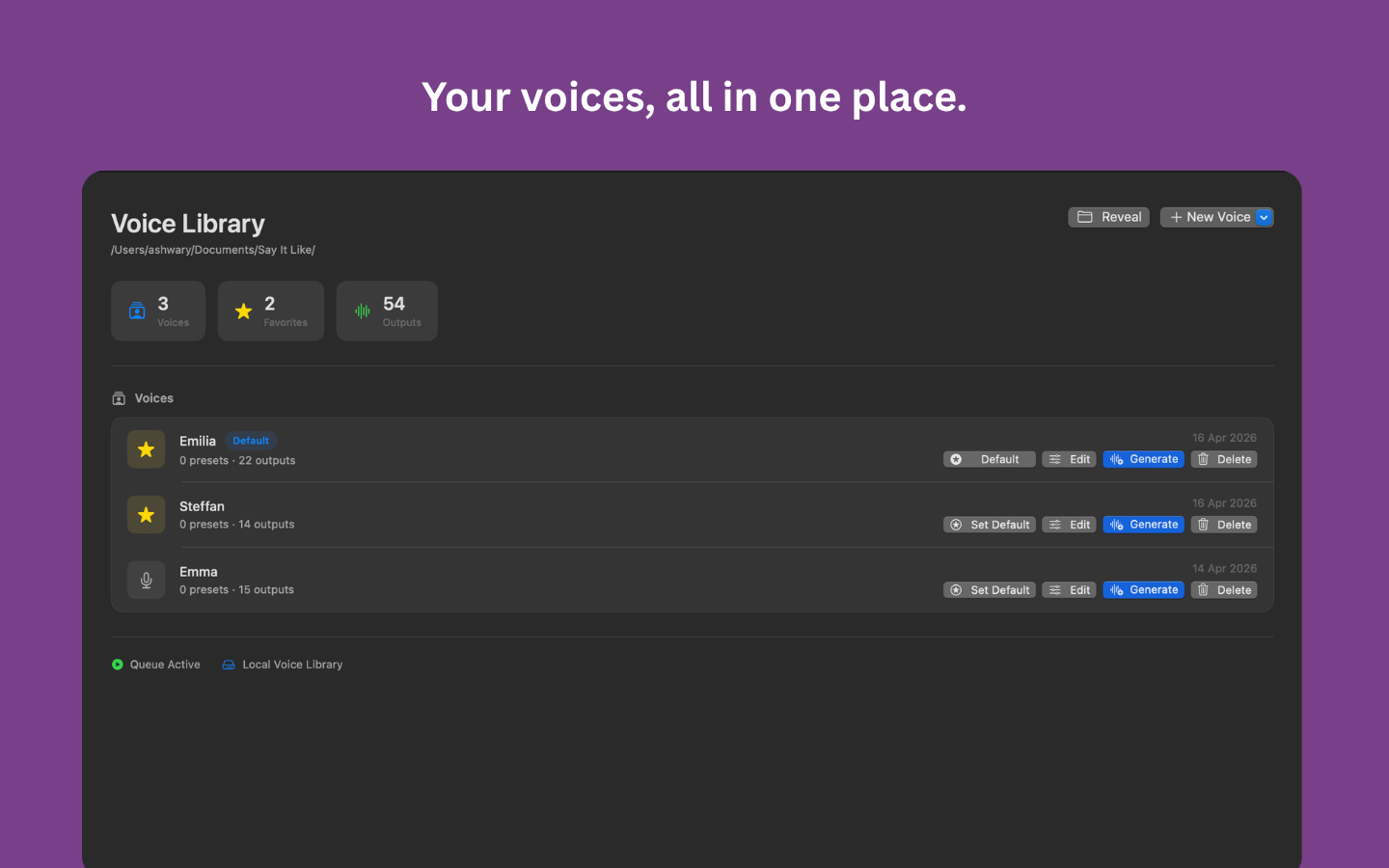Click the microphone icon for Emma voice

pyautogui.click(x=146, y=581)
